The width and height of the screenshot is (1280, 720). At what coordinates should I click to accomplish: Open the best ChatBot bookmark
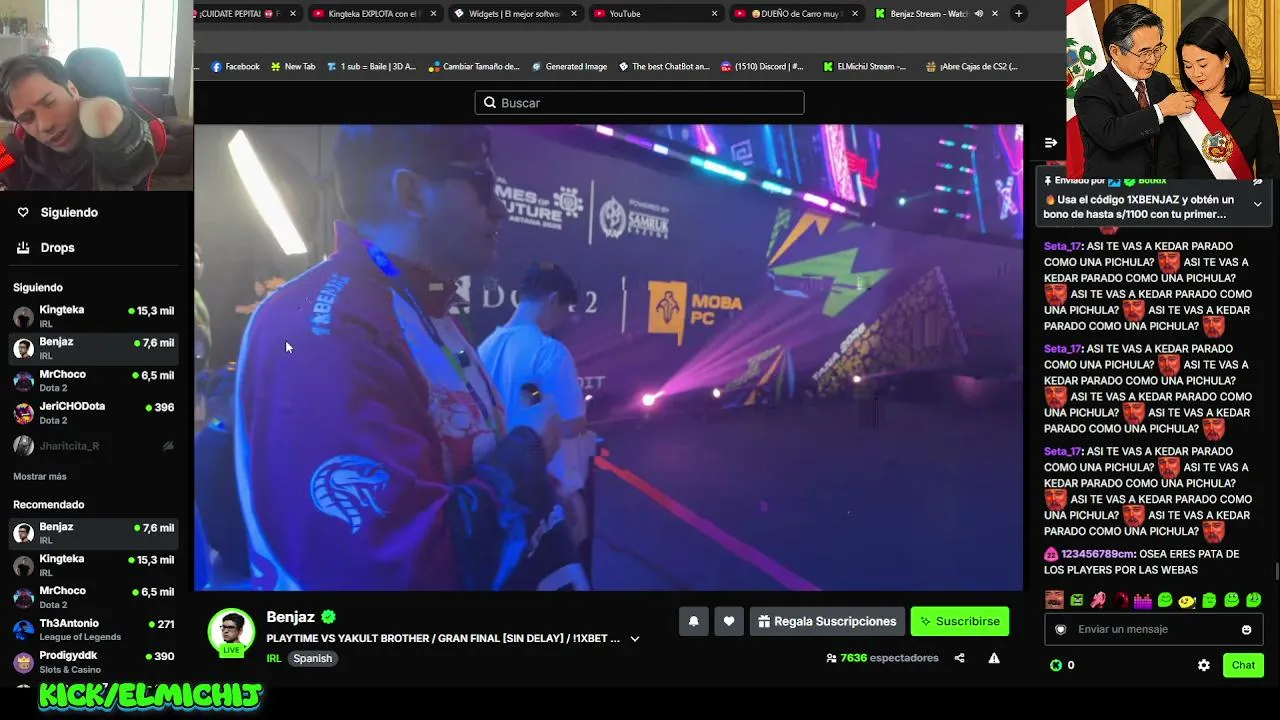(x=664, y=67)
